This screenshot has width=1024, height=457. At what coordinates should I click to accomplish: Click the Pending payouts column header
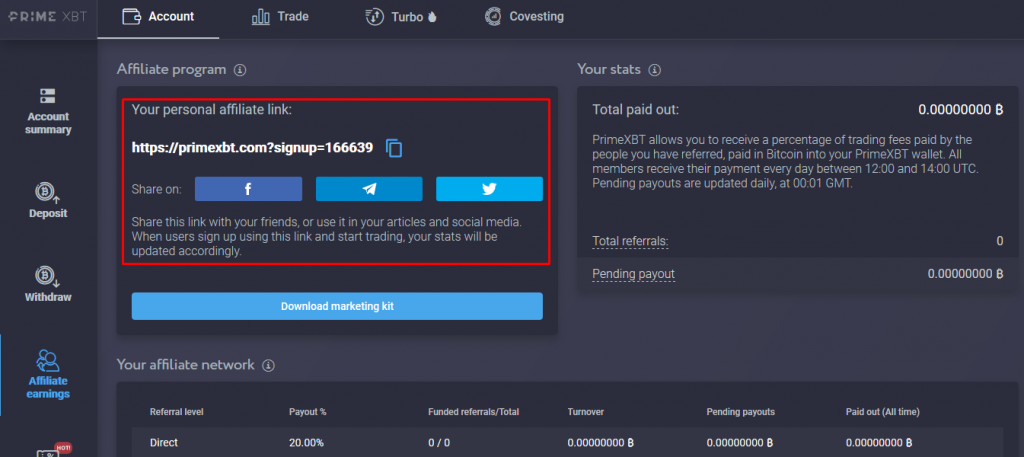click(741, 412)
